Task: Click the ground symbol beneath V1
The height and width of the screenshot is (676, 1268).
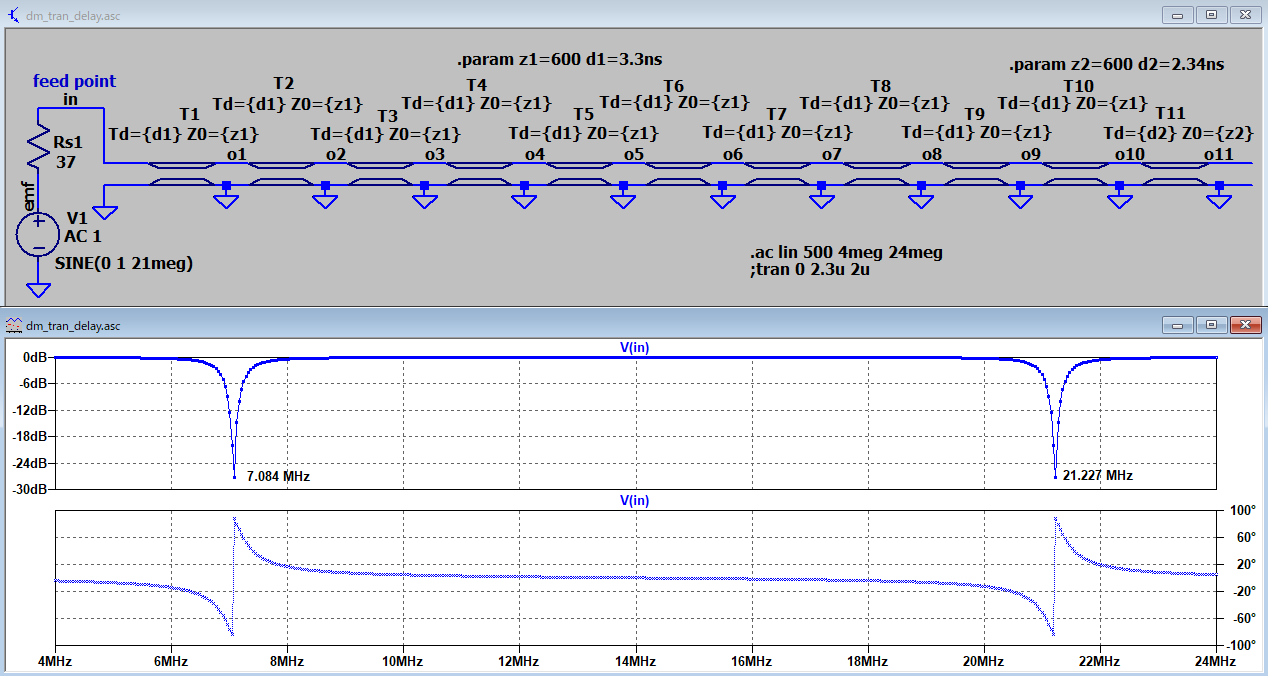Action: (x=38, y=289)
